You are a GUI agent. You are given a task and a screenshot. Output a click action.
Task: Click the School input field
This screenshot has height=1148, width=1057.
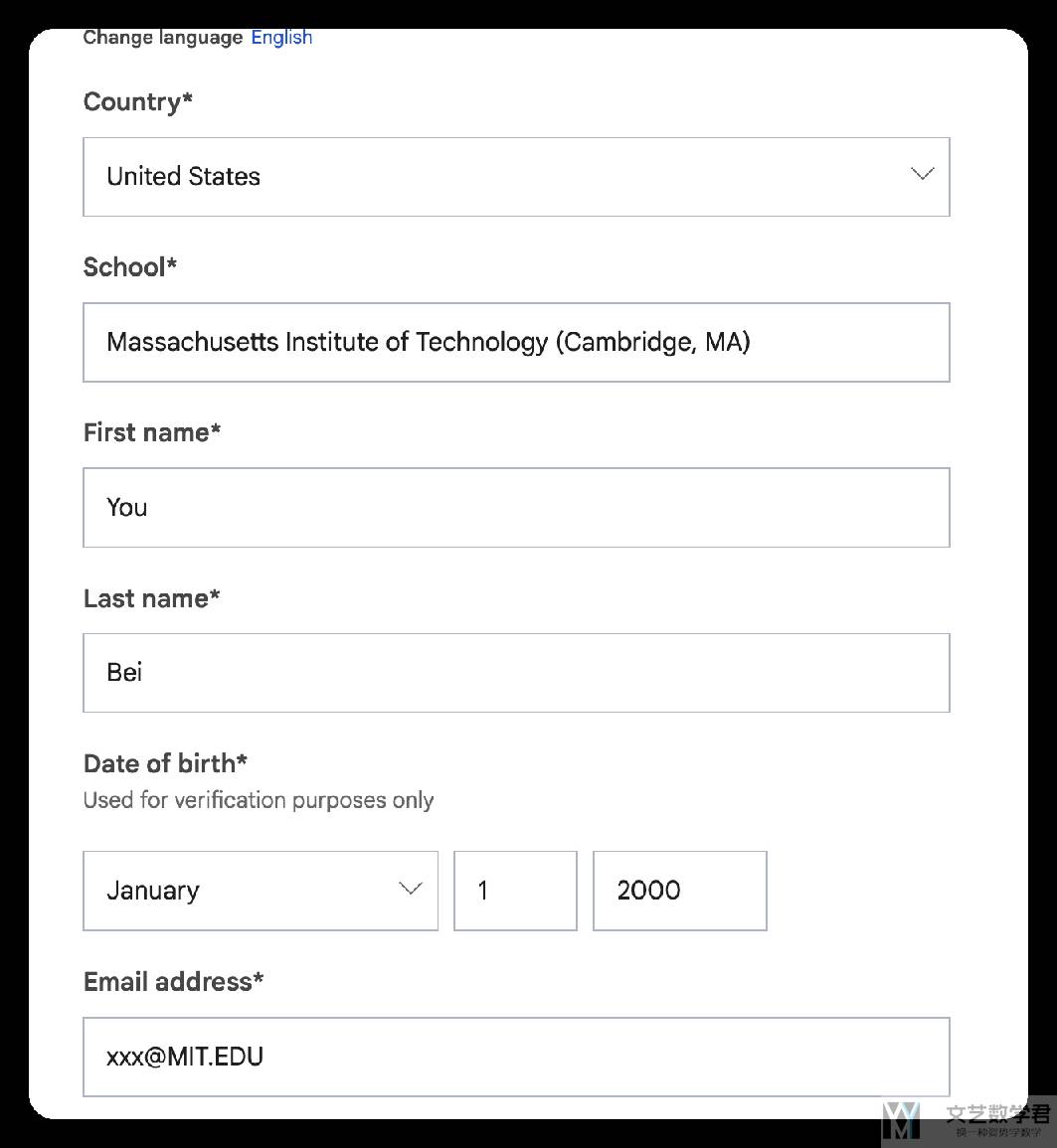[515, 343]
